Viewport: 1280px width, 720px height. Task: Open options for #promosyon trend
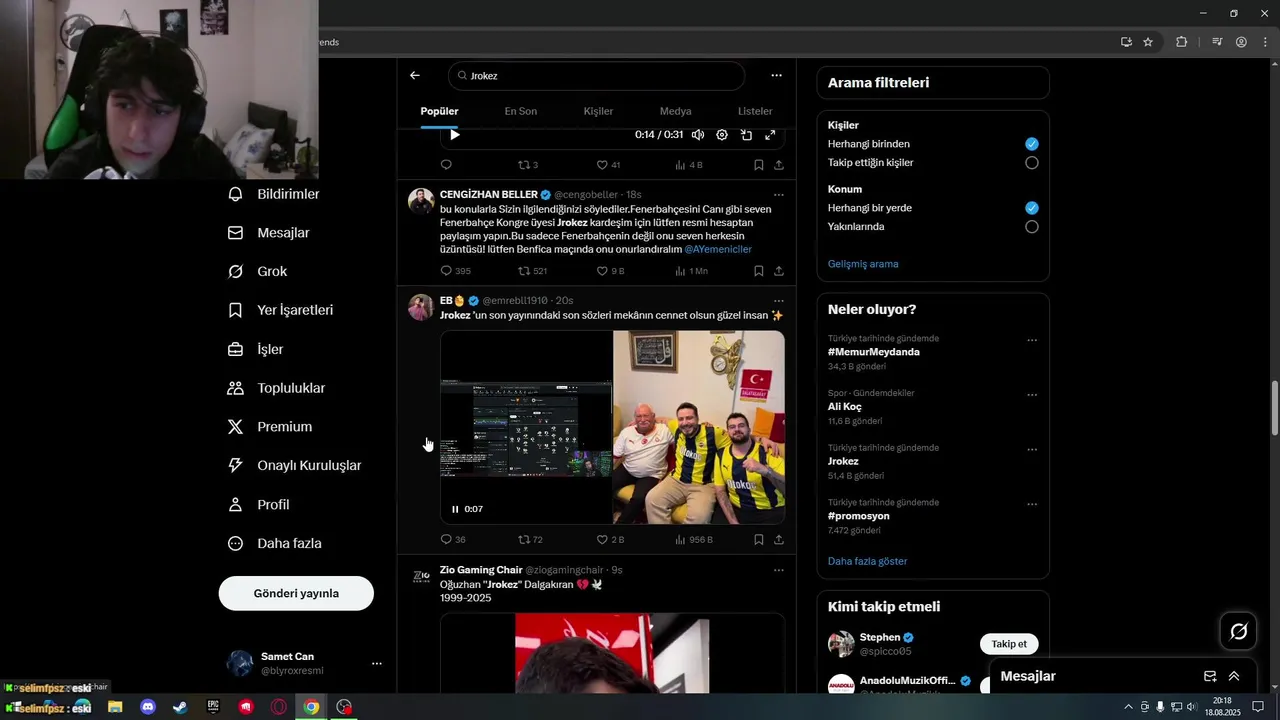(x=1032, y=504)
